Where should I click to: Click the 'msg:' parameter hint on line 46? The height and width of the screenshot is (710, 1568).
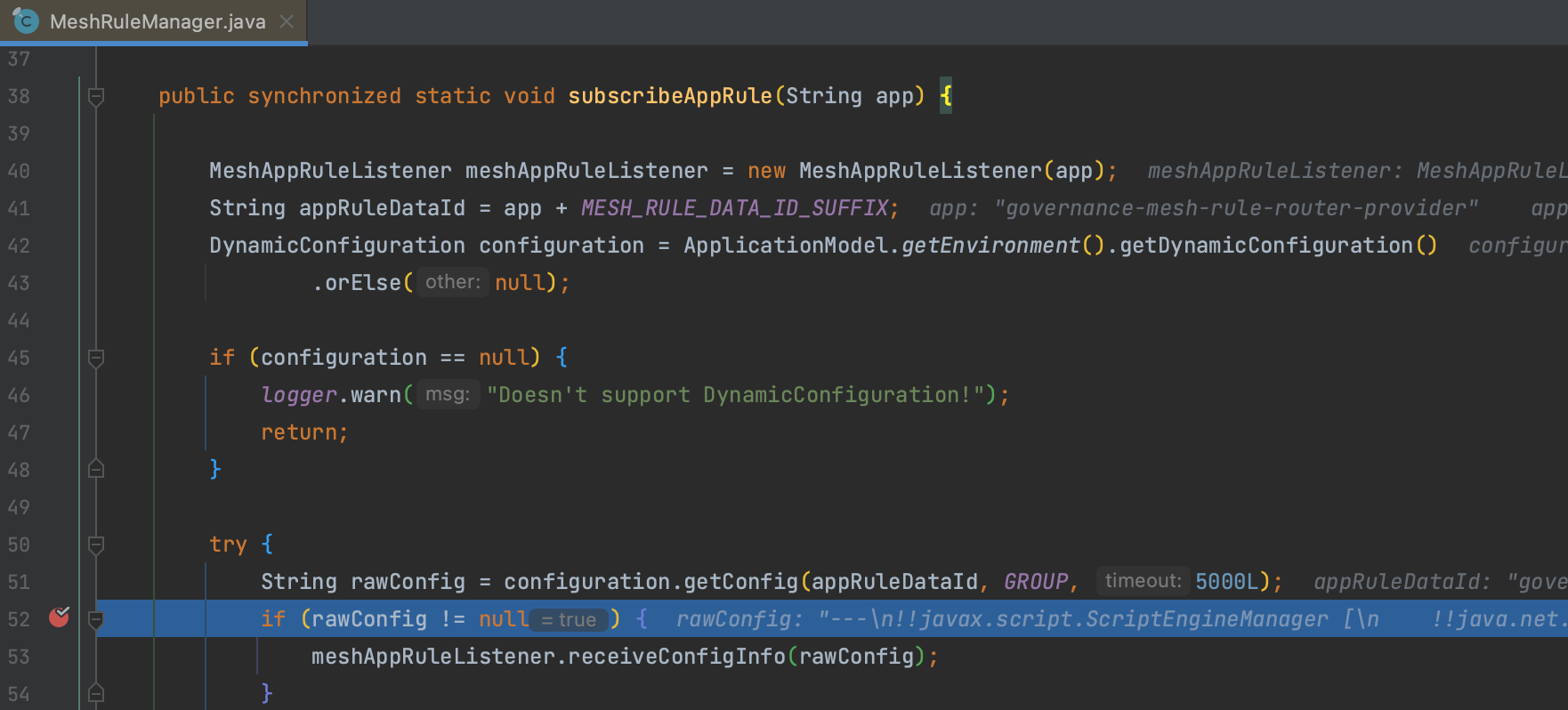coord(448,394)
